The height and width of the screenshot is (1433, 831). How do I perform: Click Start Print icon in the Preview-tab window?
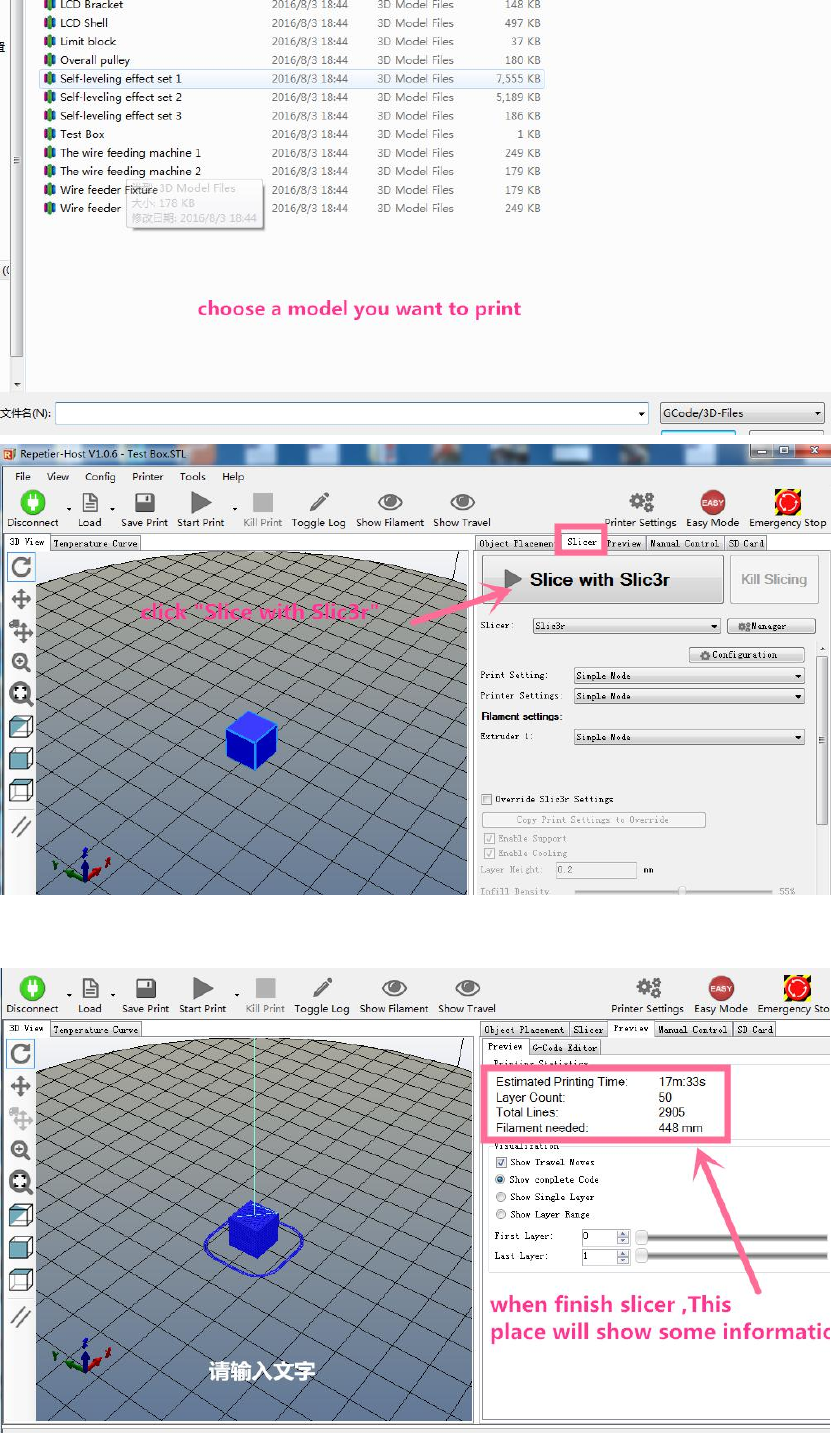click(x=203, y=988)
